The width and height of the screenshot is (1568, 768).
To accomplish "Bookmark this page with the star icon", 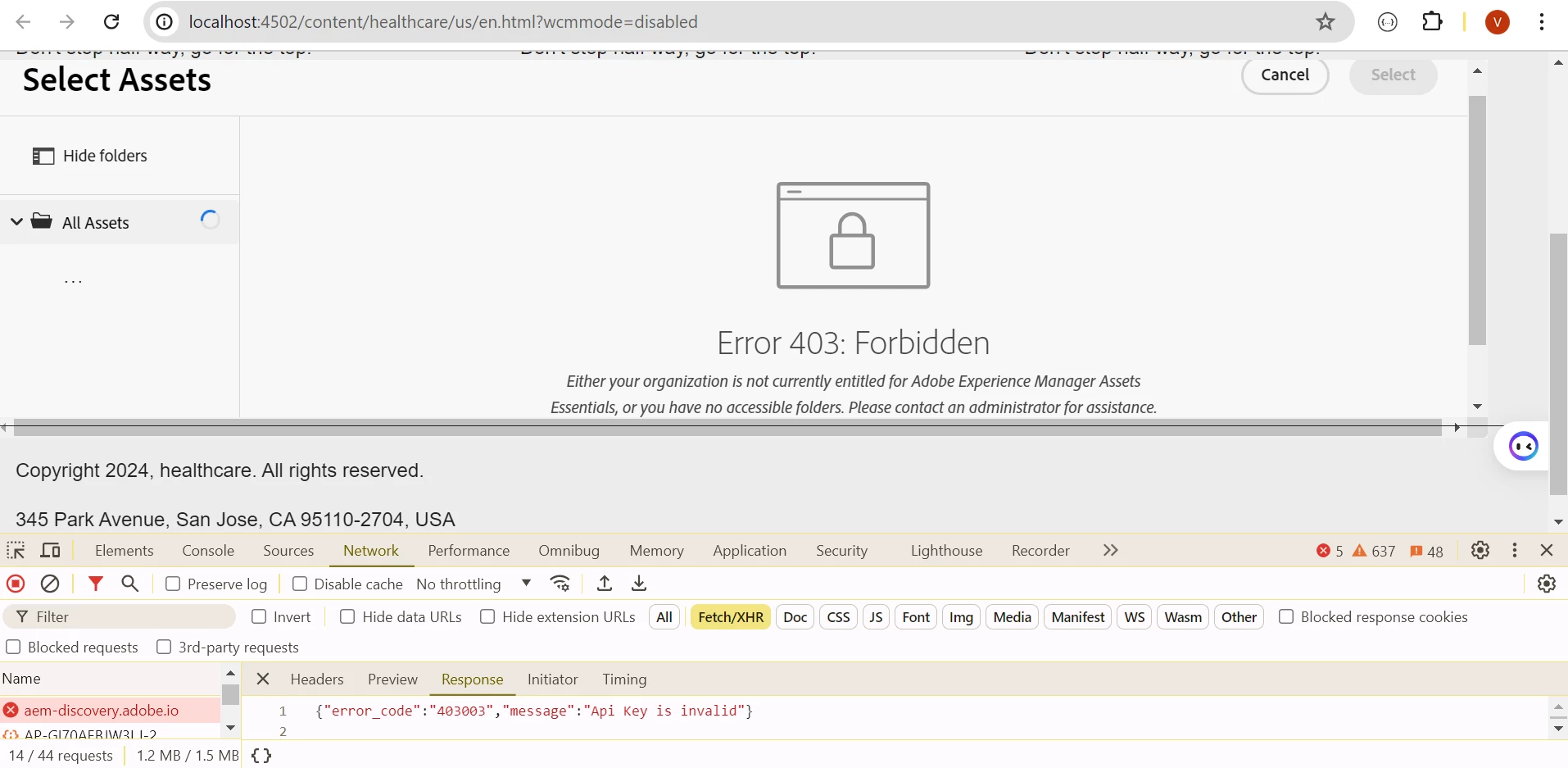I will click(1326, 22).
